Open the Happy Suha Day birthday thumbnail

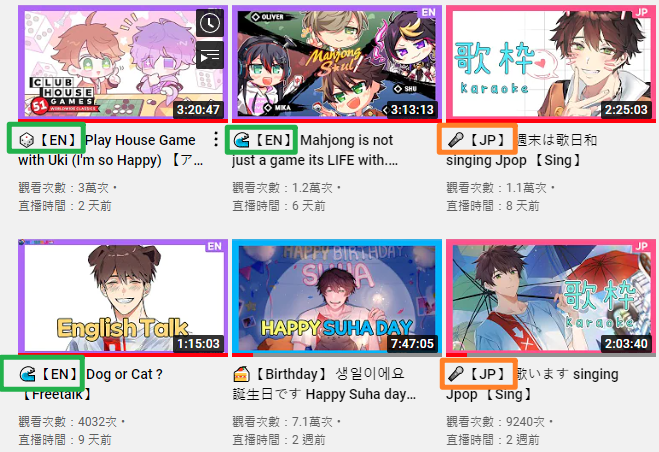[337, 297]
